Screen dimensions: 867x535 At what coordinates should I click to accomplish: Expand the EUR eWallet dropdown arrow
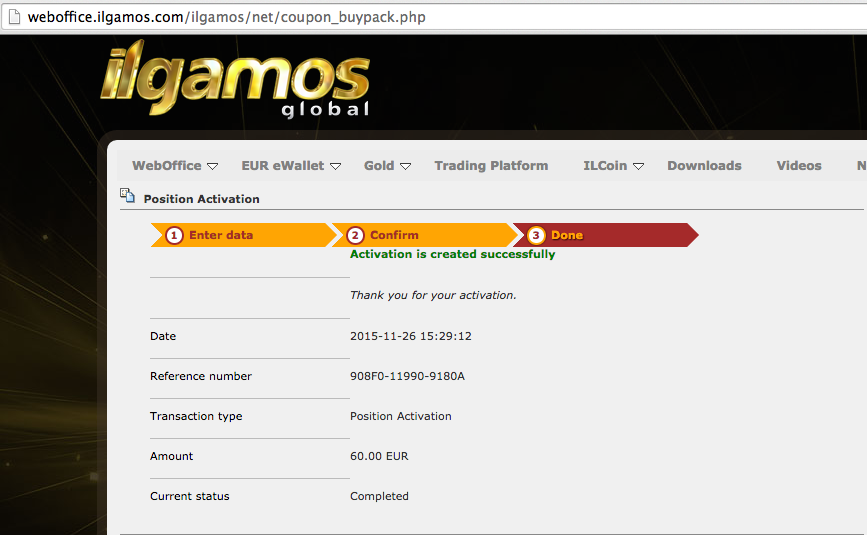click(x=336, y=166)
